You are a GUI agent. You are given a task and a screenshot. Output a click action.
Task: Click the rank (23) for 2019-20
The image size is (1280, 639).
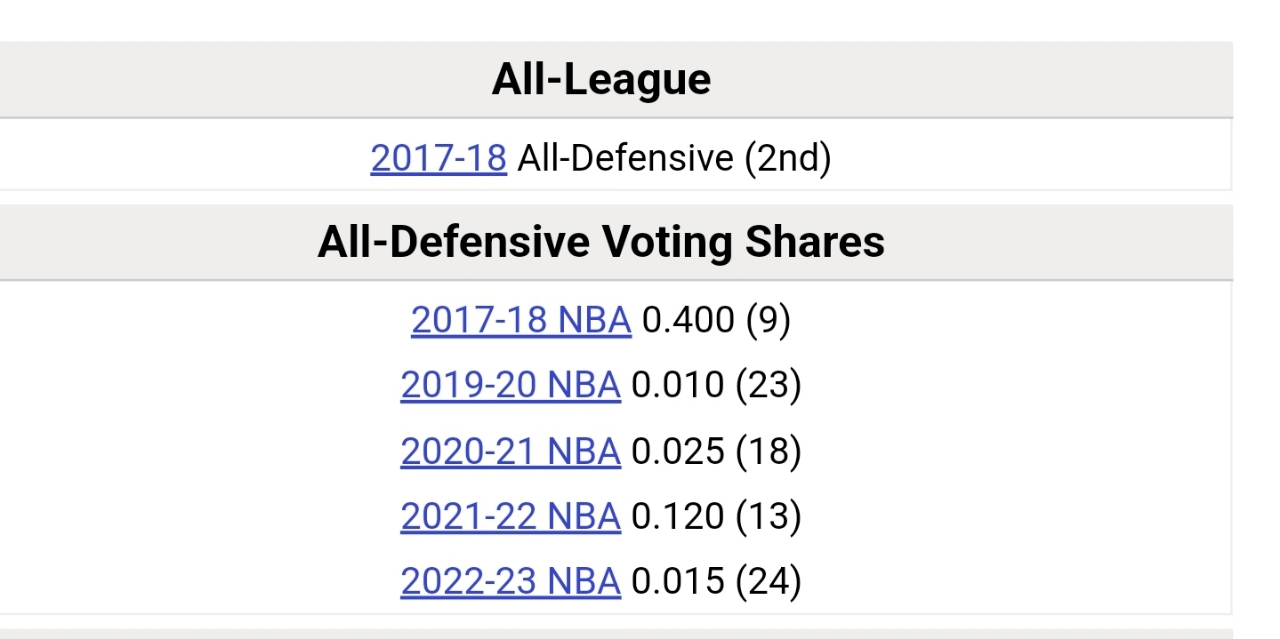point(768,385)
